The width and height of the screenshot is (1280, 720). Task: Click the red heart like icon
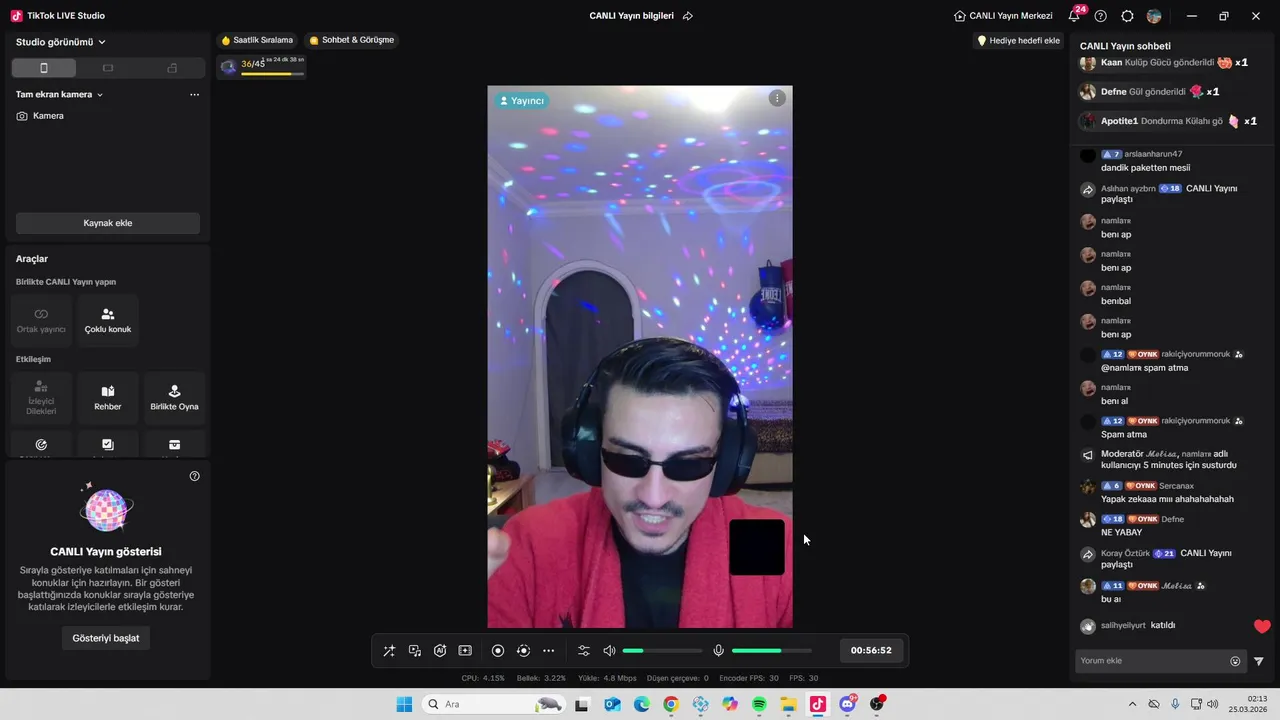pos(1262,626)
